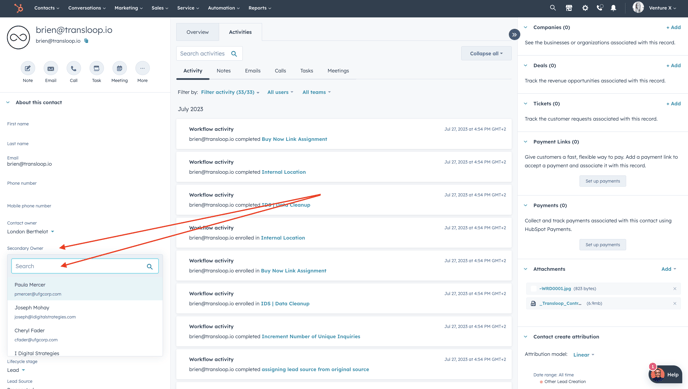Collapse the Companies (0) section
The height and width of the screenshot is (389, 688).
click(x=526, y=27)
